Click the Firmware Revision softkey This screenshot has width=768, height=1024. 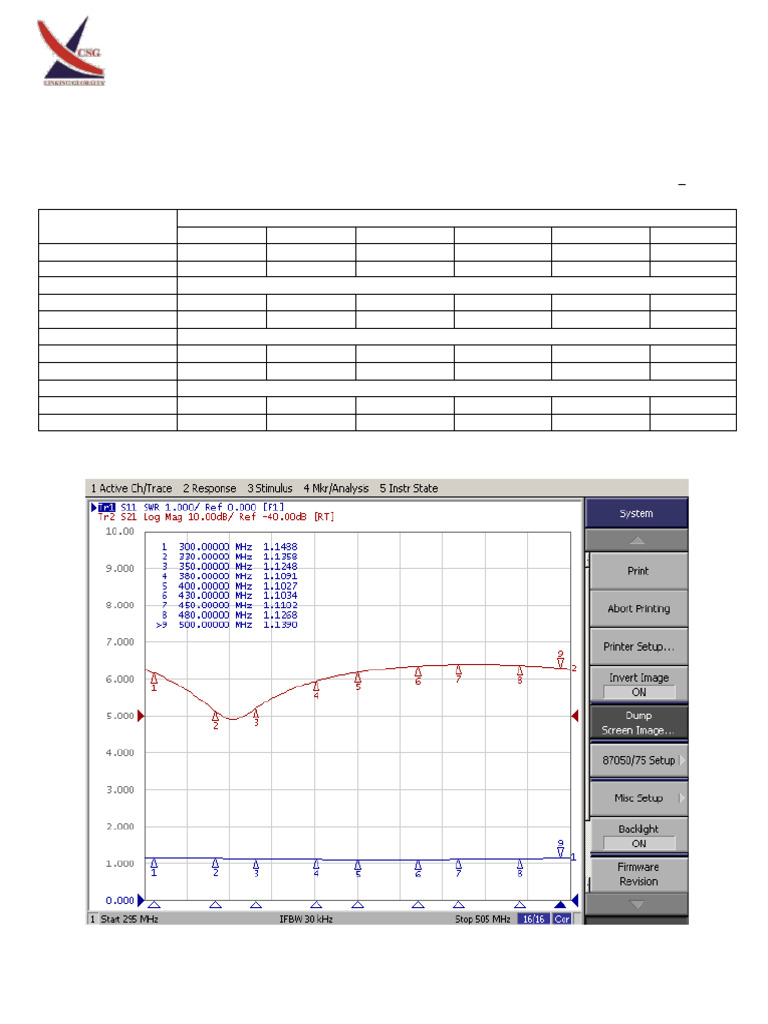[638, 874]
